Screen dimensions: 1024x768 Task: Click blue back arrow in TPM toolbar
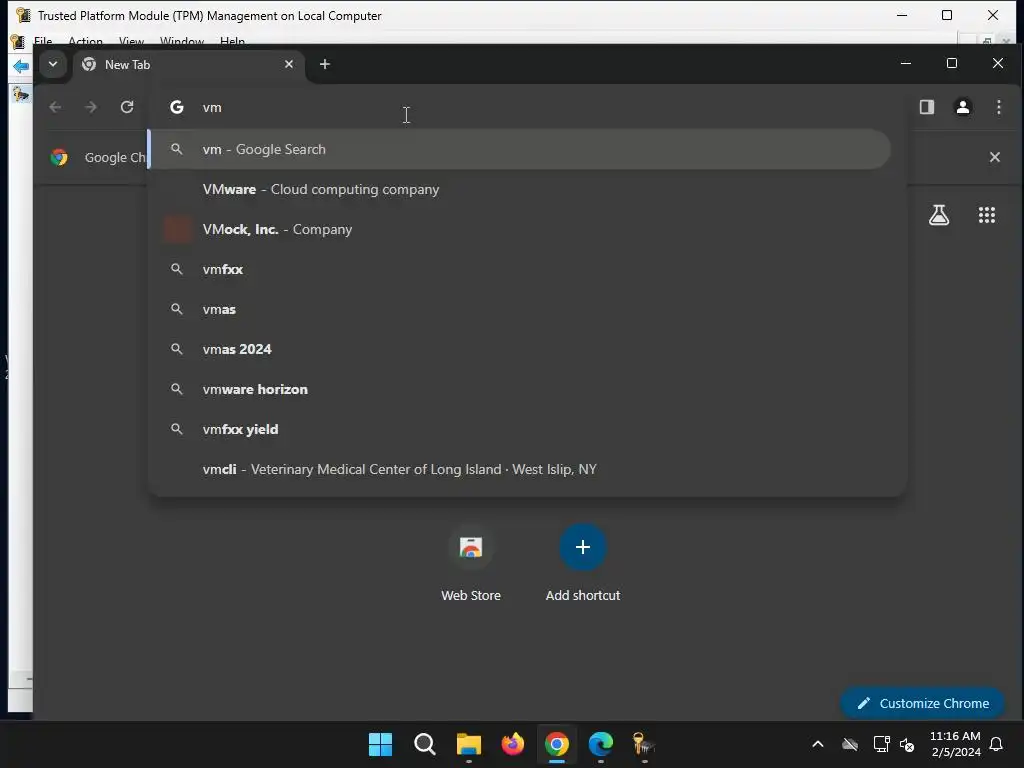click(x=20, y=66)
